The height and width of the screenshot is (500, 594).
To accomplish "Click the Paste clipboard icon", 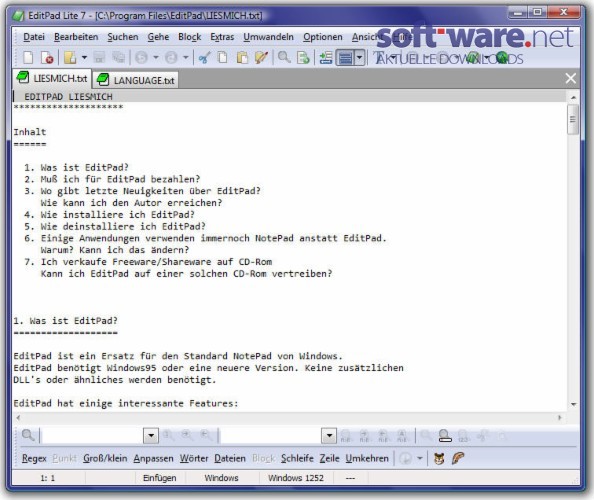I will point(242,58).
